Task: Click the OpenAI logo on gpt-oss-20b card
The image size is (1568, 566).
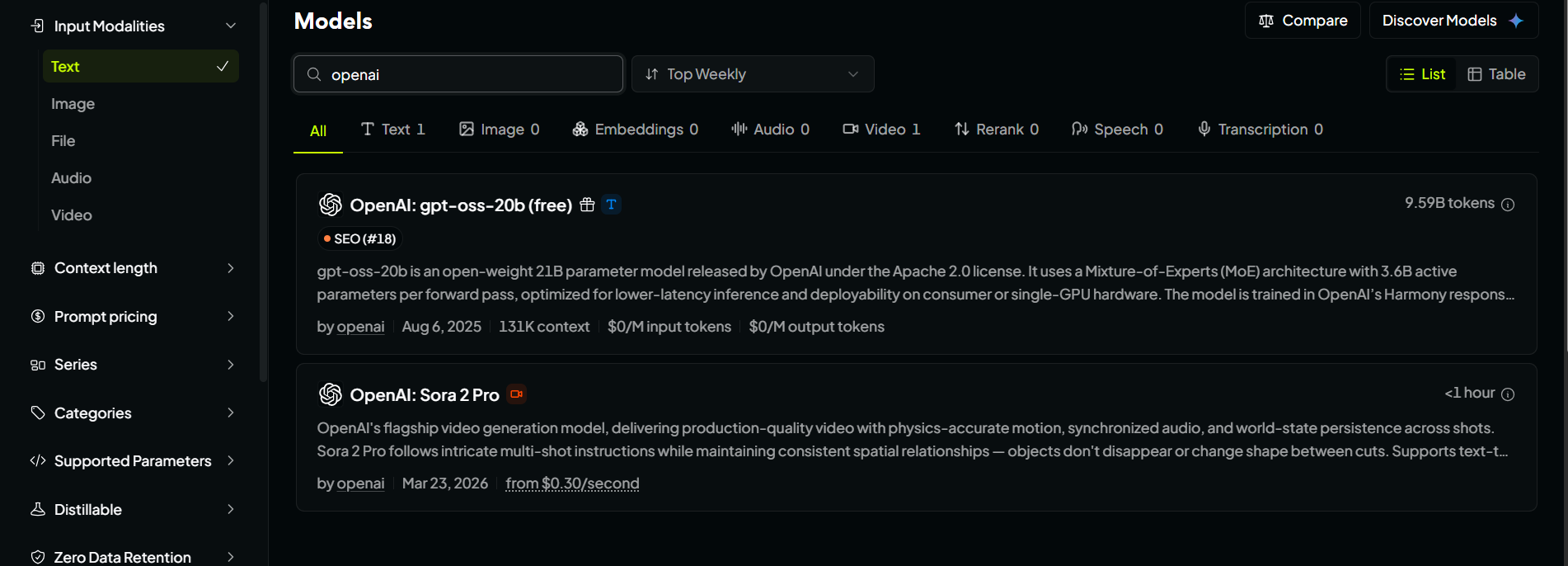Action: click(x=331, y=205)
